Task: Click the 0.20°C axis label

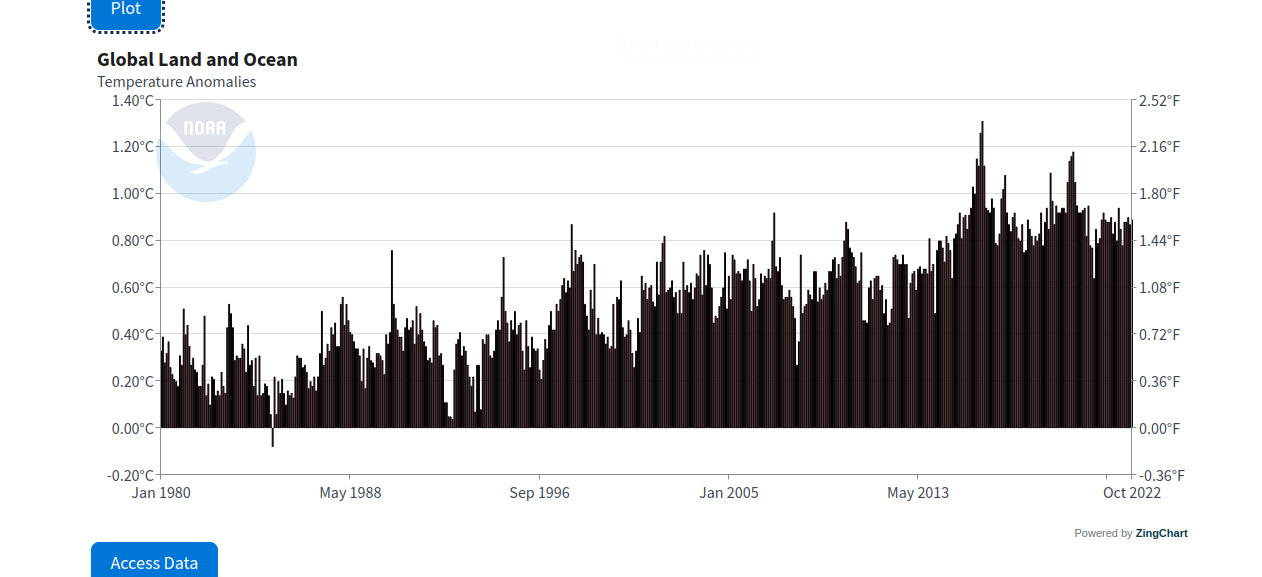Action: (x=133, y=382)
